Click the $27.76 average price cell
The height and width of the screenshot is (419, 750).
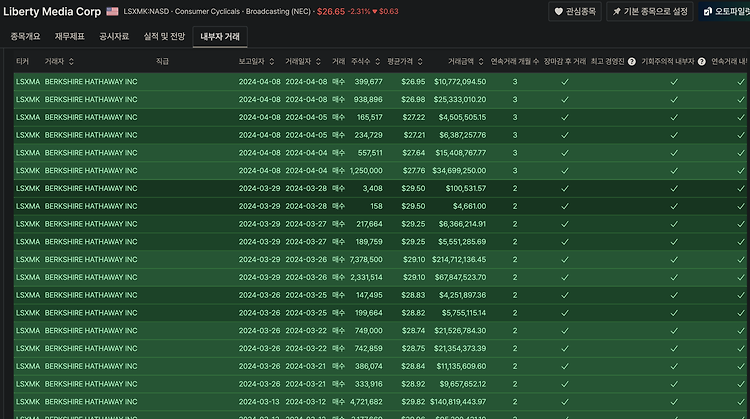click(x=414, y=170)
